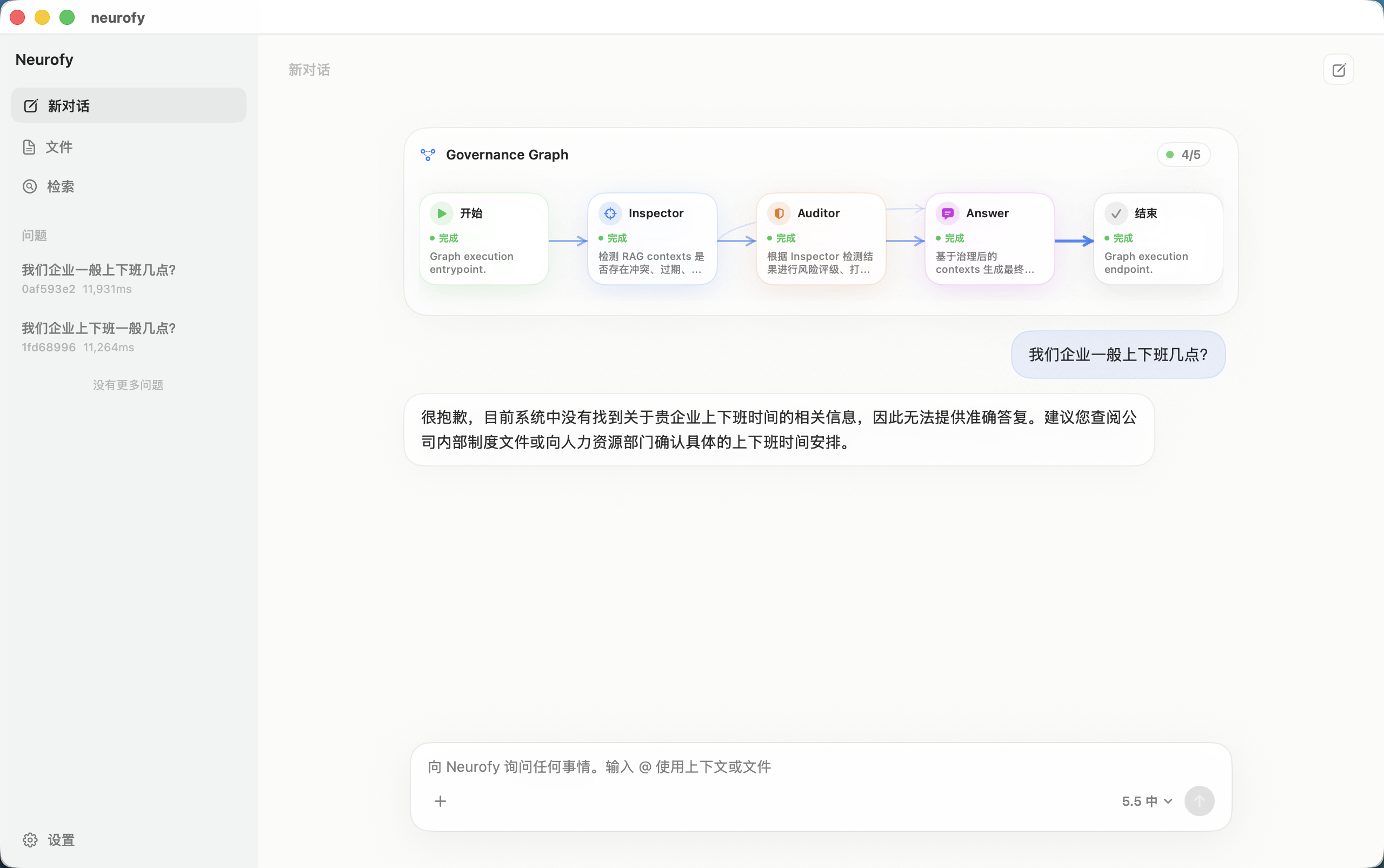Click the plus attachment icon
1384x868 pixels.
pos(441,802)
